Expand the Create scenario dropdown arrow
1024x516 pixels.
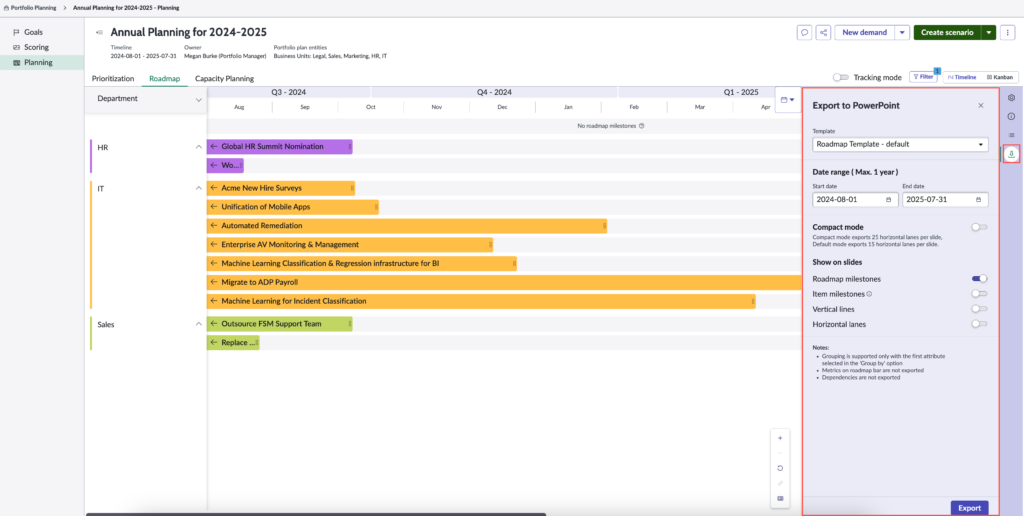point(989,32)
